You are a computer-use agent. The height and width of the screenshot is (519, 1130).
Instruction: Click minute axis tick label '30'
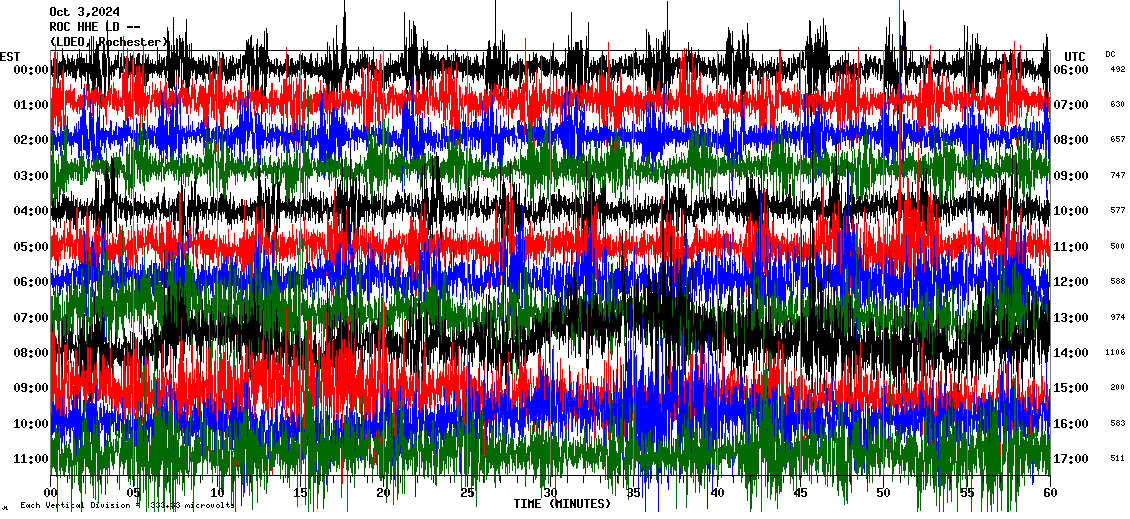[x=551, y=492]
